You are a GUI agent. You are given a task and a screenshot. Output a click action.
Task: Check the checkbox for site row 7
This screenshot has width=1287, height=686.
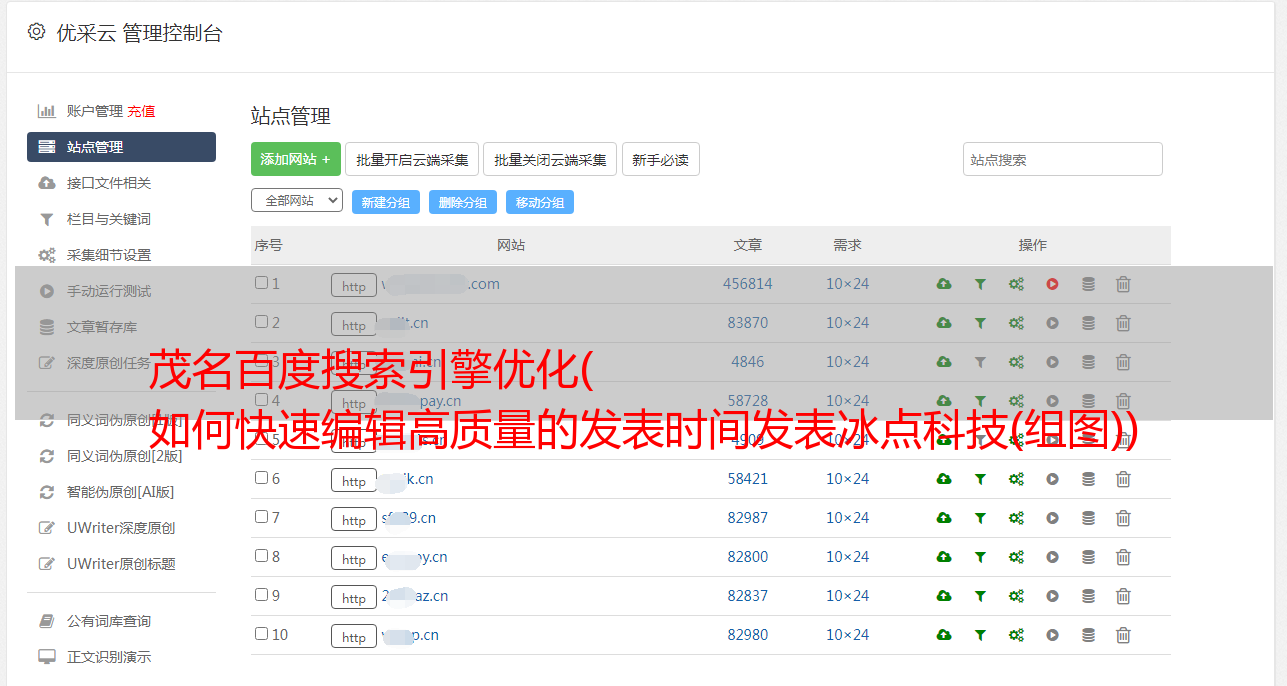(261, 517)
